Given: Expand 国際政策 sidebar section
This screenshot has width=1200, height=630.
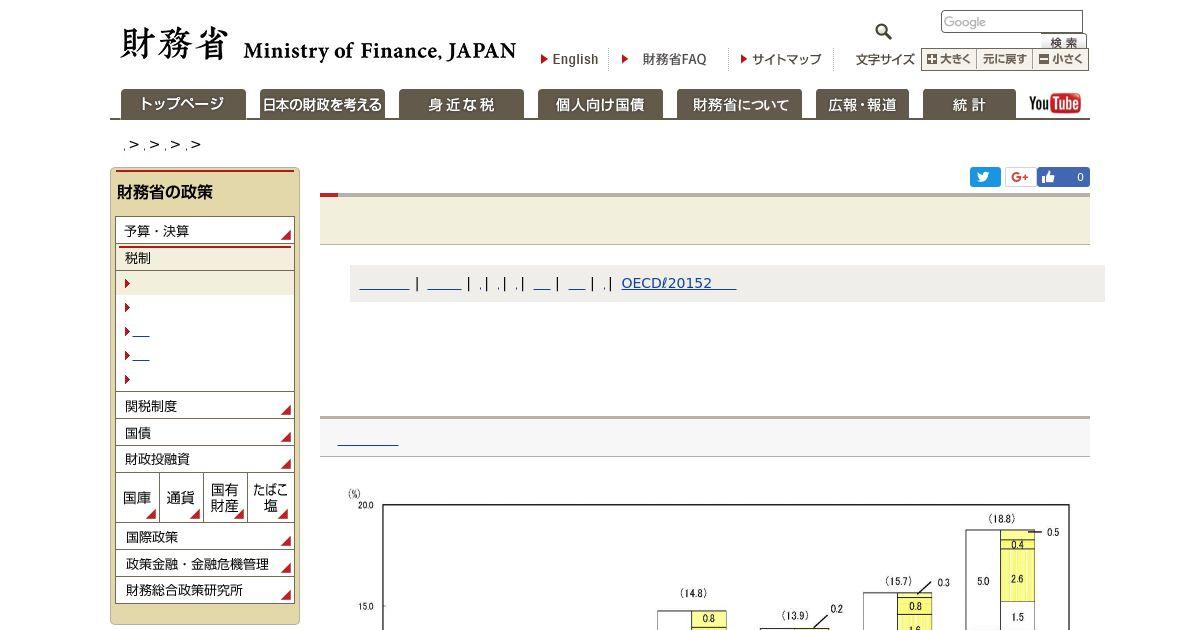Looking at the screenshot, I should click(x=205, y=537).
